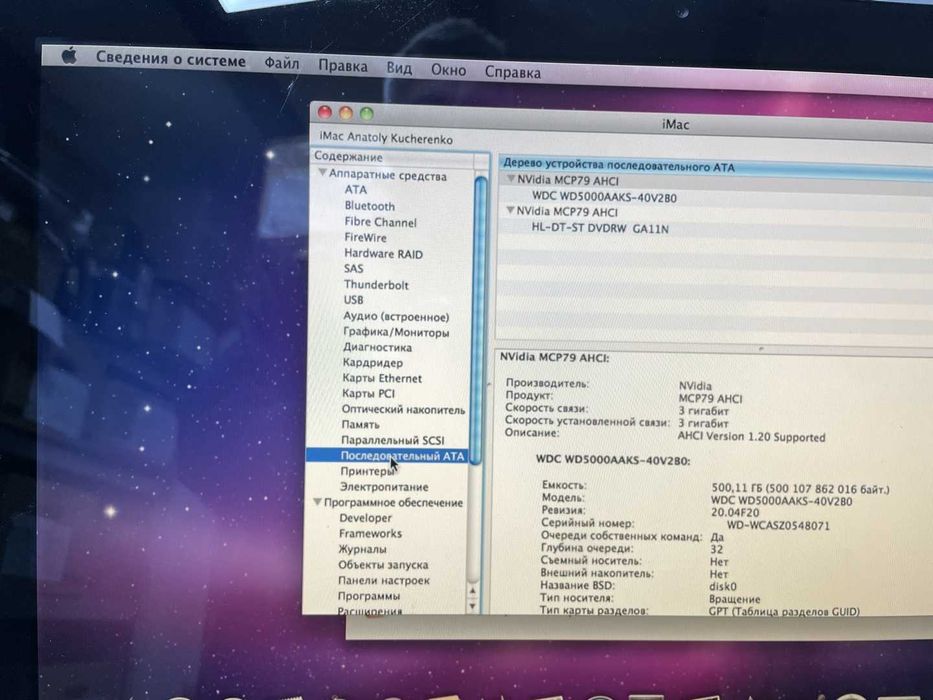Open the Окно menu
Image resolution: width=933 pixels, height=700 pixels.
point(449,70)
